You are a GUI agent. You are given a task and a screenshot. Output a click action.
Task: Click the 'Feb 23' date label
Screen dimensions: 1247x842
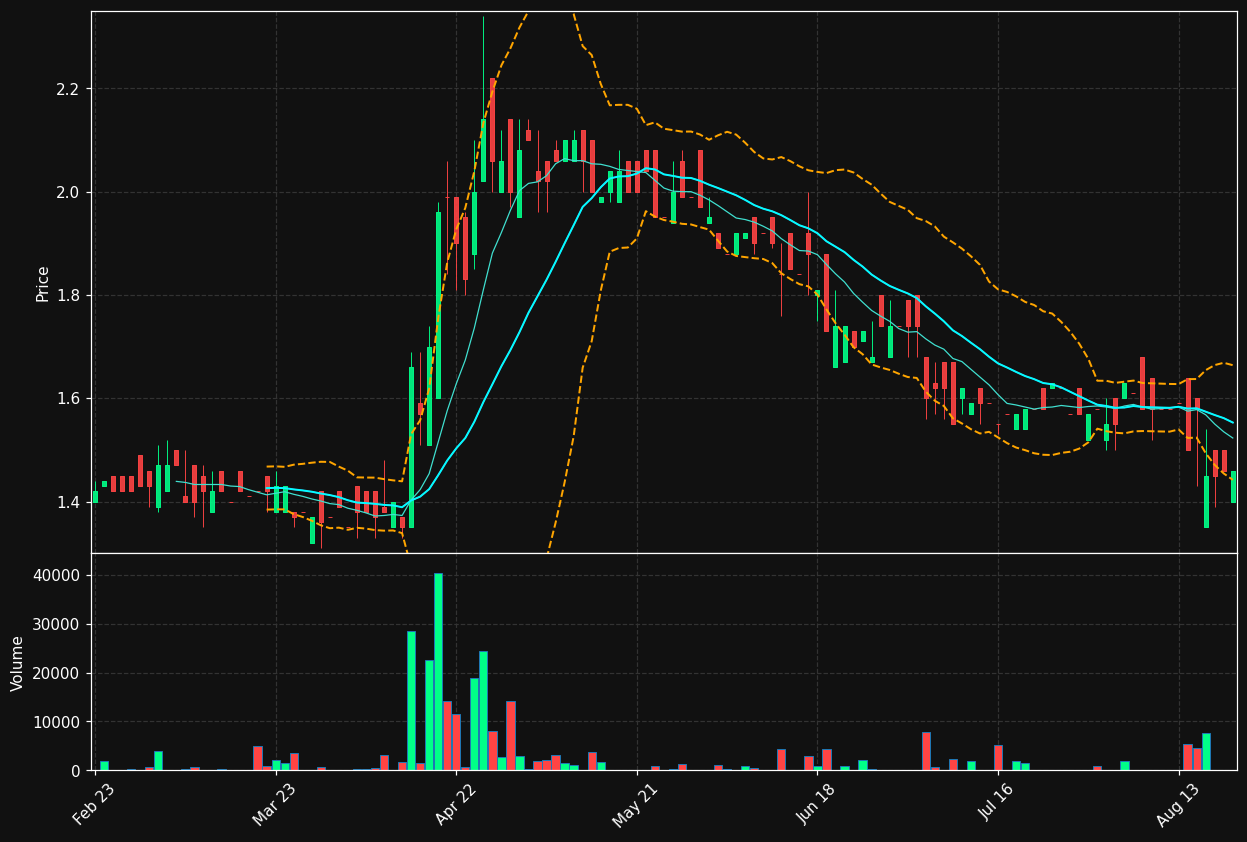(x=94, y=804)
